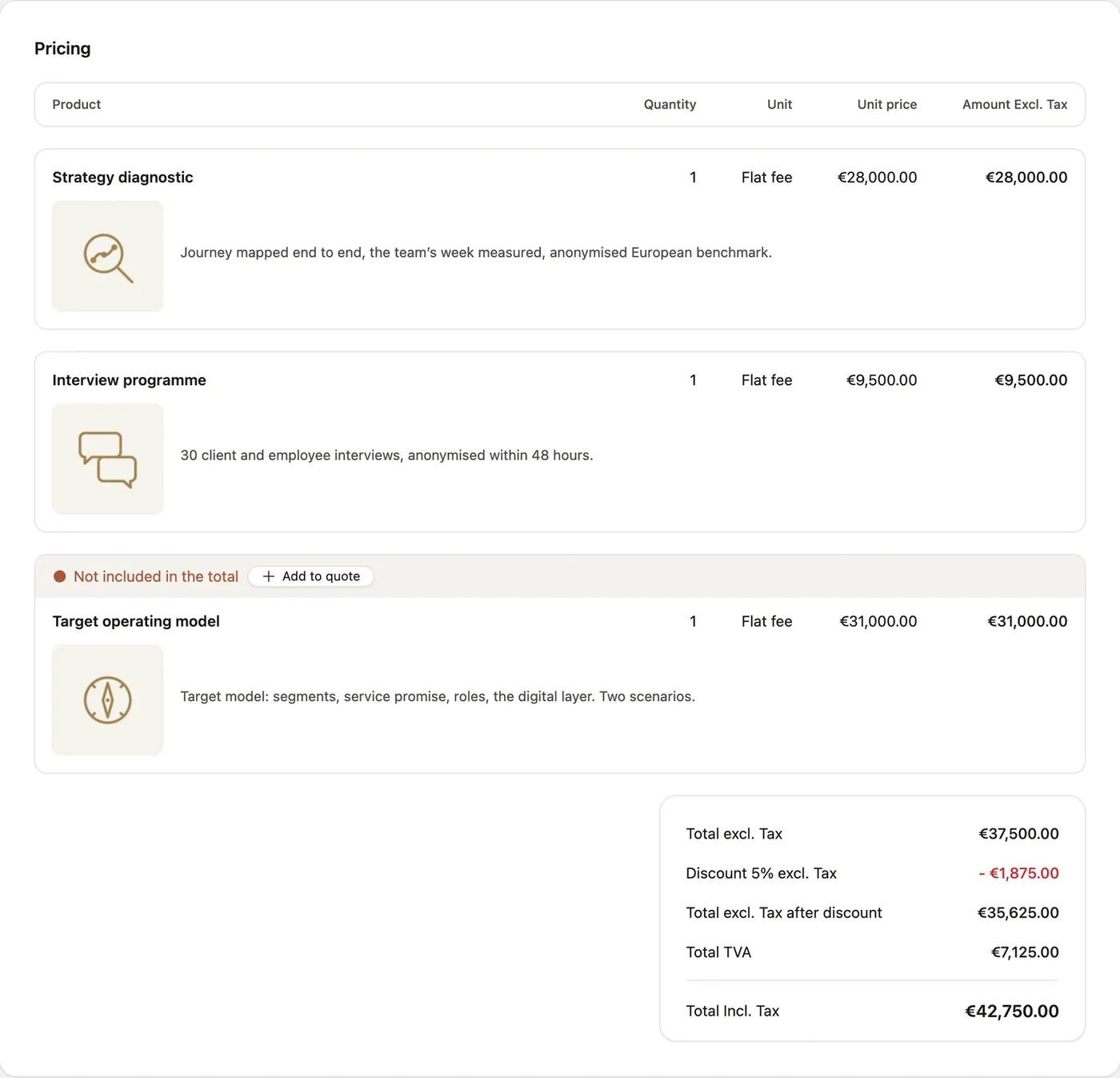
Task: Click the after discount total €35,625.00
Action: pyautogui.click(x=1018, y=913)
